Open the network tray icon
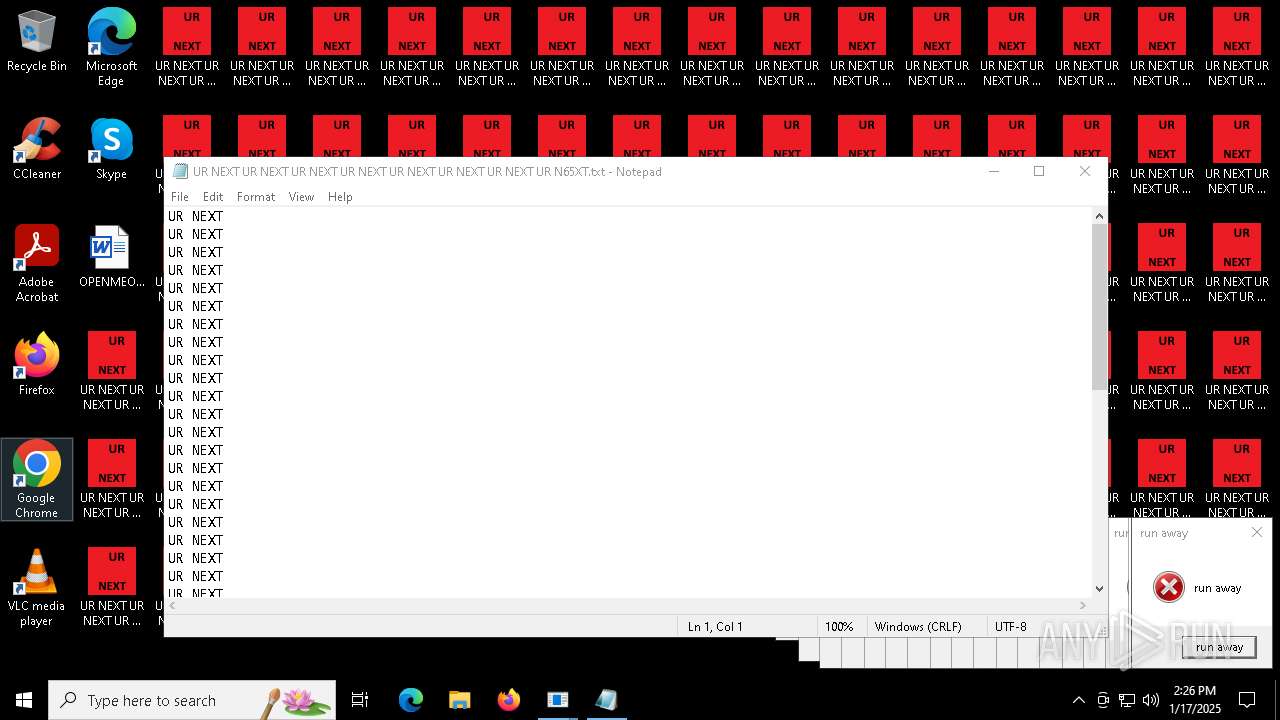The width and height of the screenshot is (1280, 720). point(1127,700)
